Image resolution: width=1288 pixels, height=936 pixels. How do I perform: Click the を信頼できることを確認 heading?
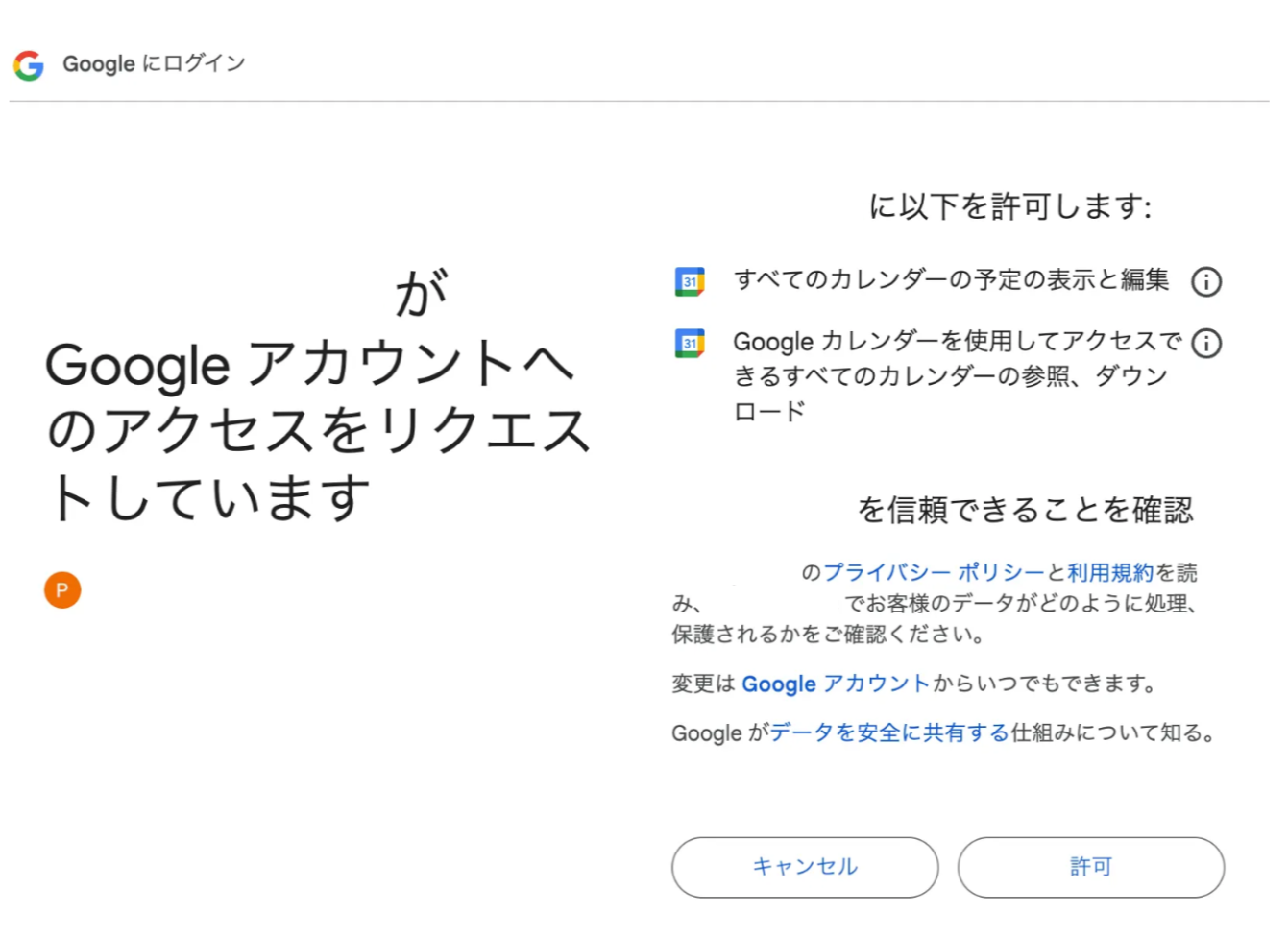pos(1025,510)
